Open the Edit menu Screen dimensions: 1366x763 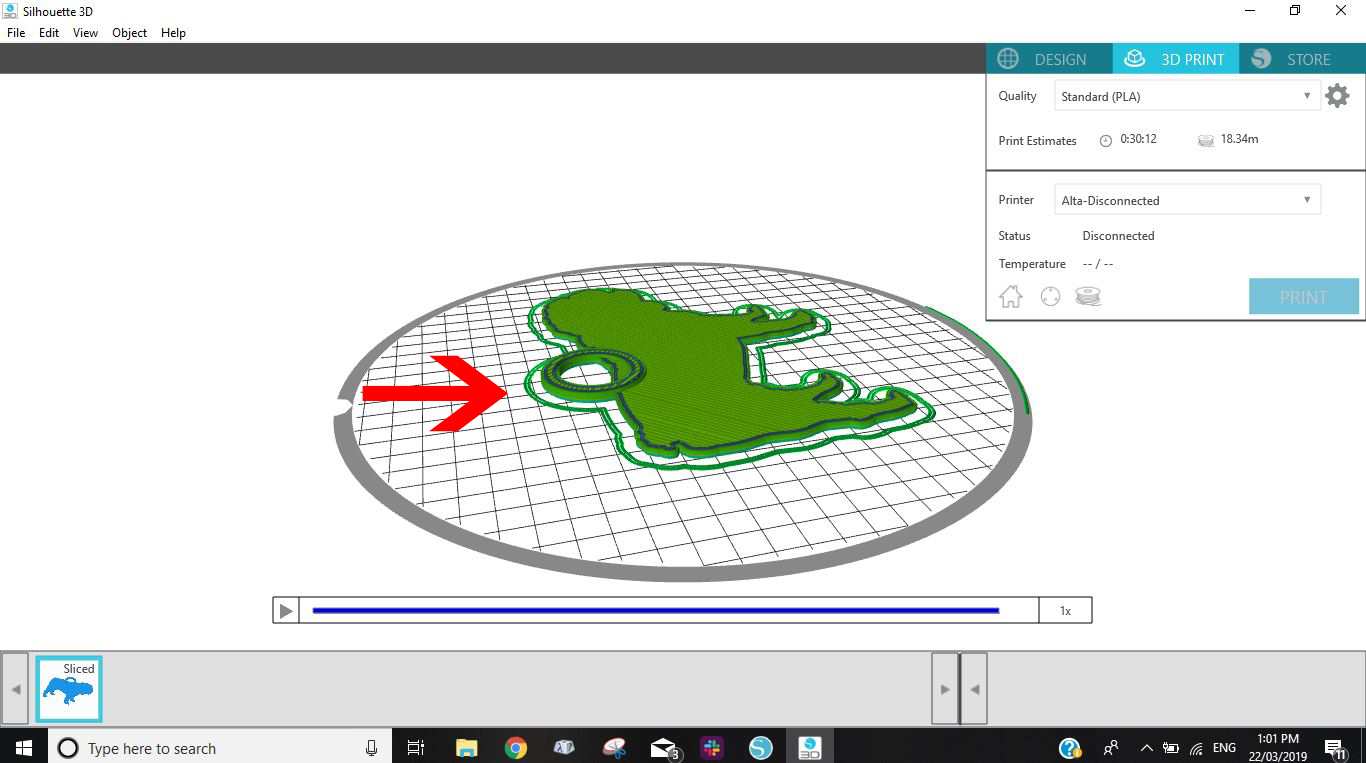point(49,33)
